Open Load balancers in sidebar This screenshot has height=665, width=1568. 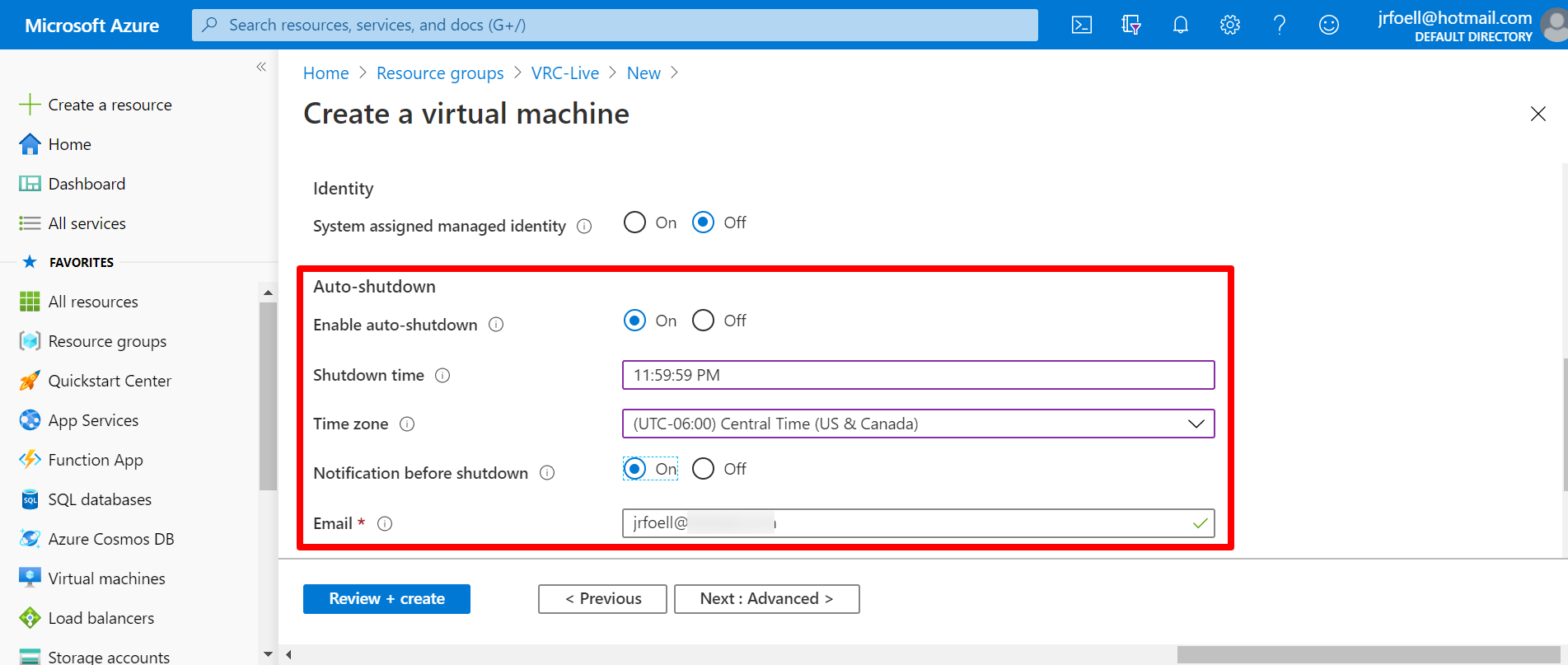pyautogui.click(x=101, y=618)
